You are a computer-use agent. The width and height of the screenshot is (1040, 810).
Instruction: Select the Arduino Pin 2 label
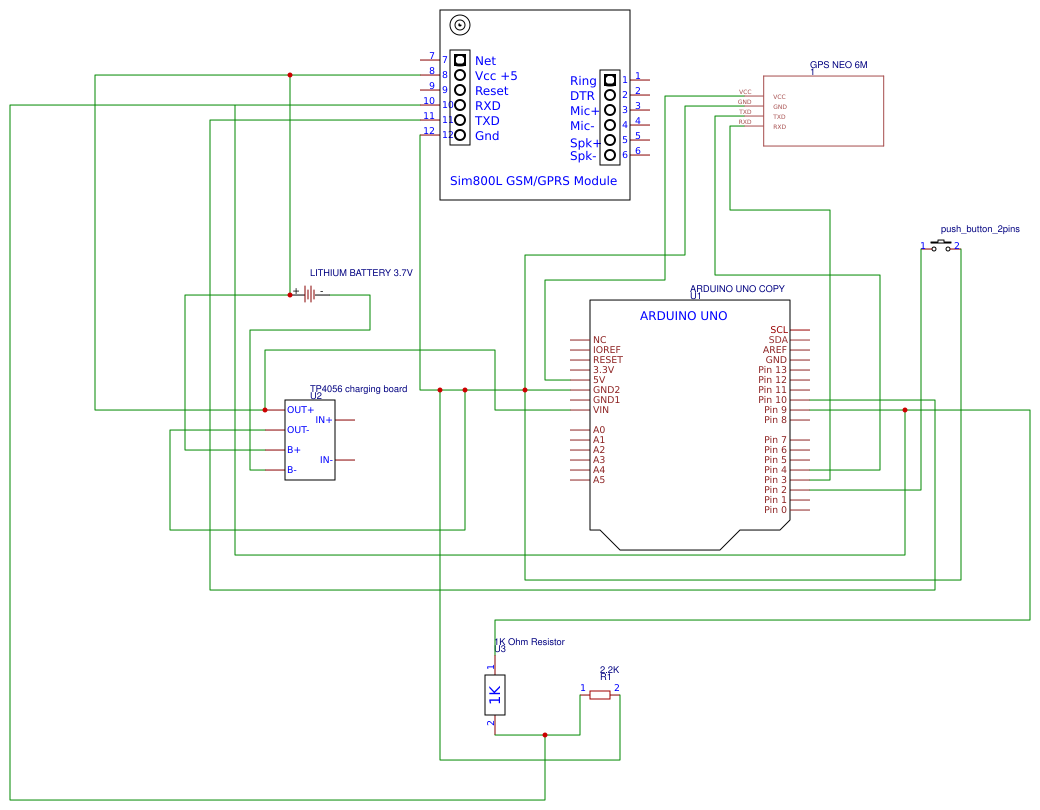click(x=775, y=490)
